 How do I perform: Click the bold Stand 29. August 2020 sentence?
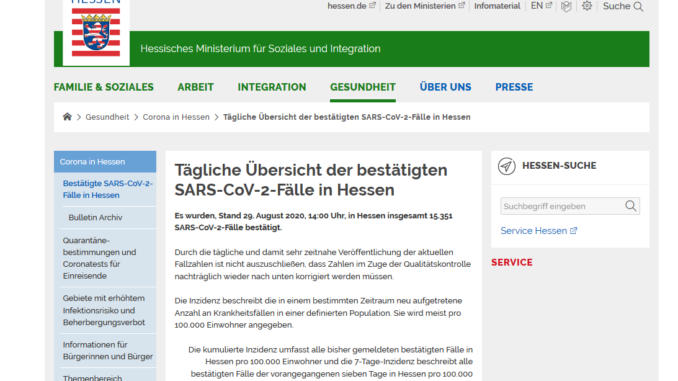[313, 221]
